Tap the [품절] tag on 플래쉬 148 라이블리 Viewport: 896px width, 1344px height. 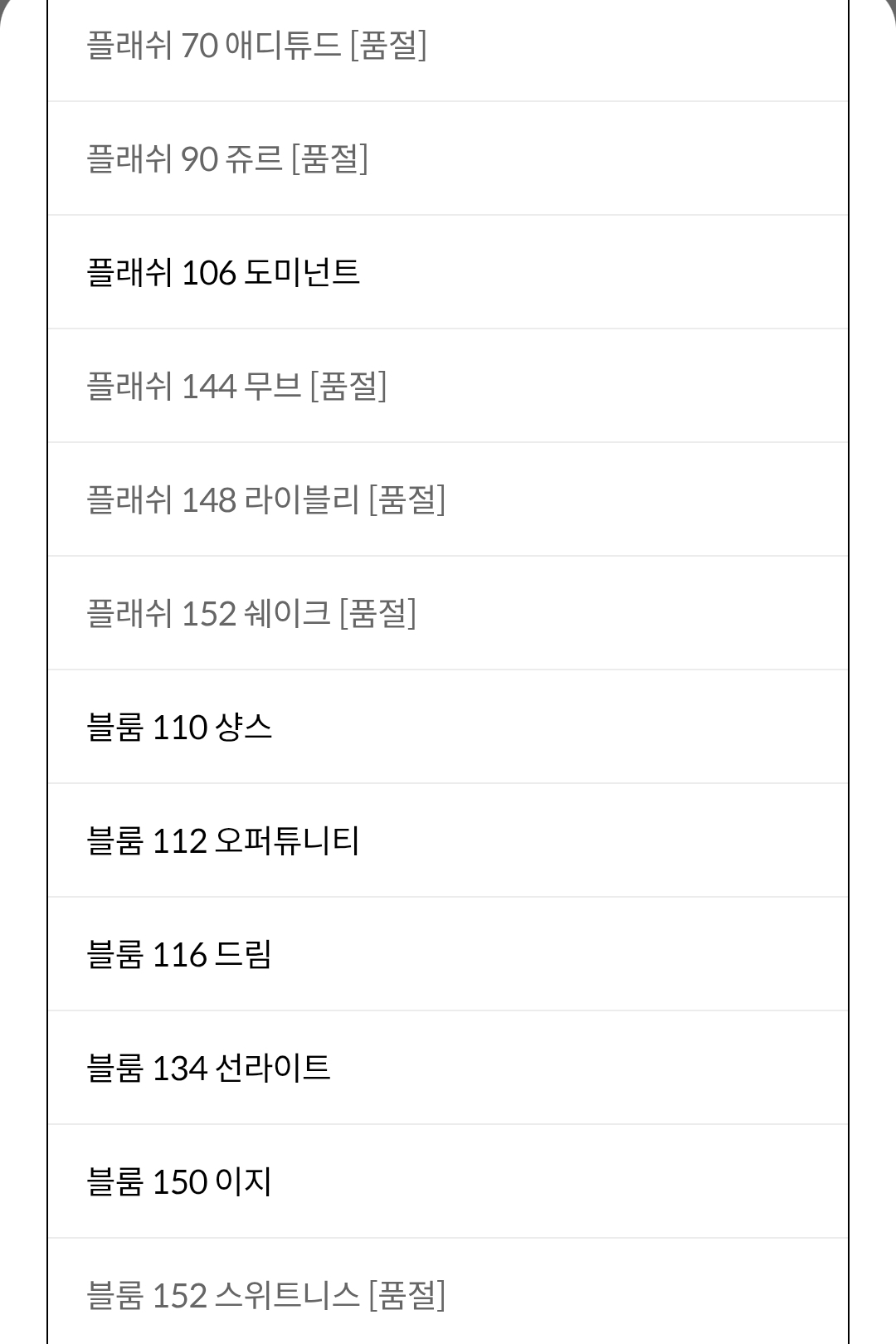(x=407, y=499)
